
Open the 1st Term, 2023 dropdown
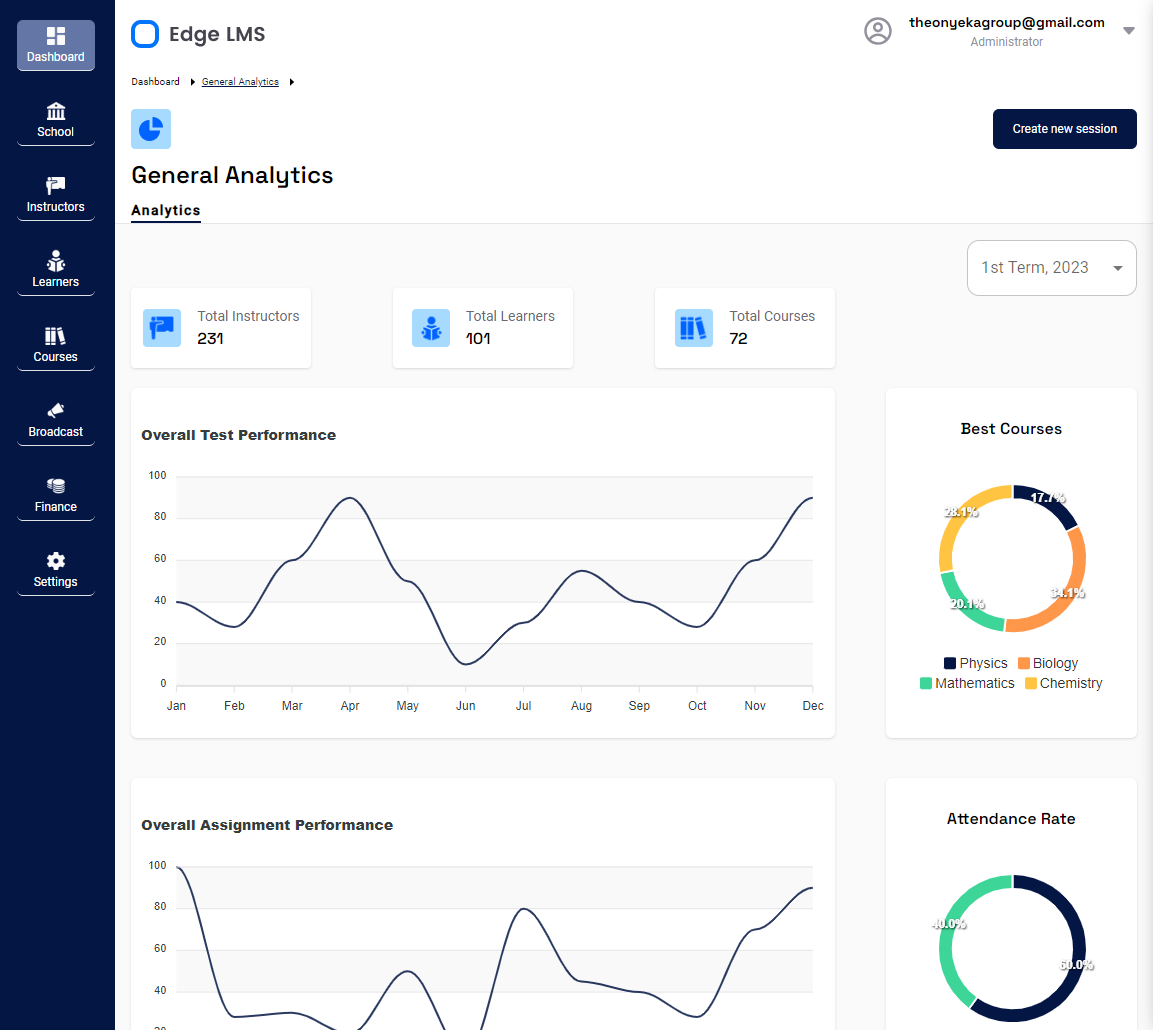point(1052,268)
